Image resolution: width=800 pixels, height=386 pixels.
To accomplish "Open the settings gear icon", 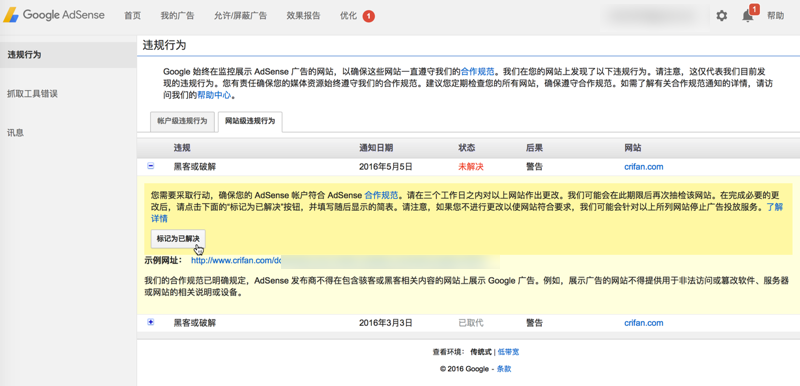I will click(x=721, y=16).
